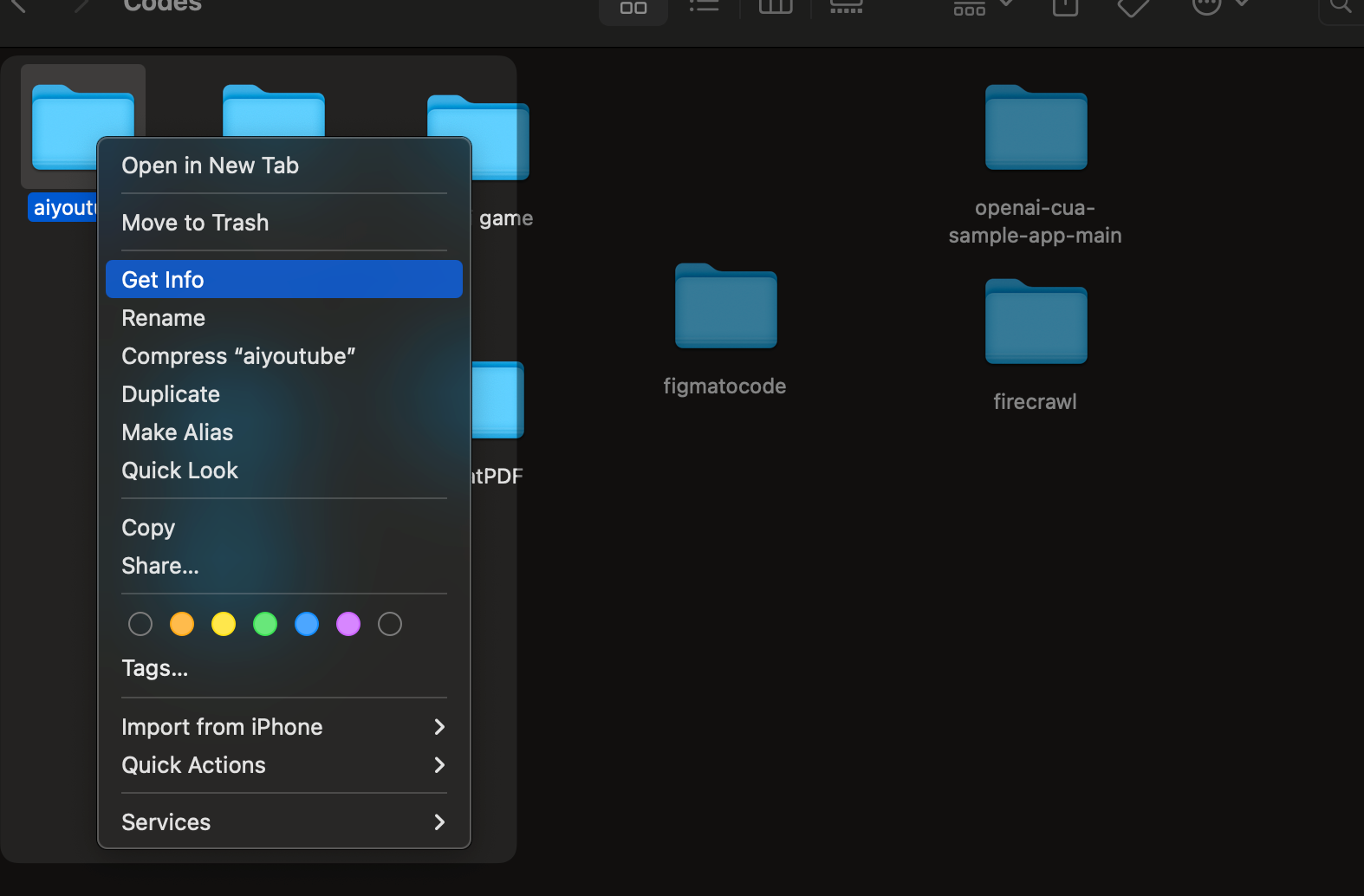This screenshot has width=1364, height=896.
Task: Choose Duplicate from the menu
Action: (x=284, y=394)
